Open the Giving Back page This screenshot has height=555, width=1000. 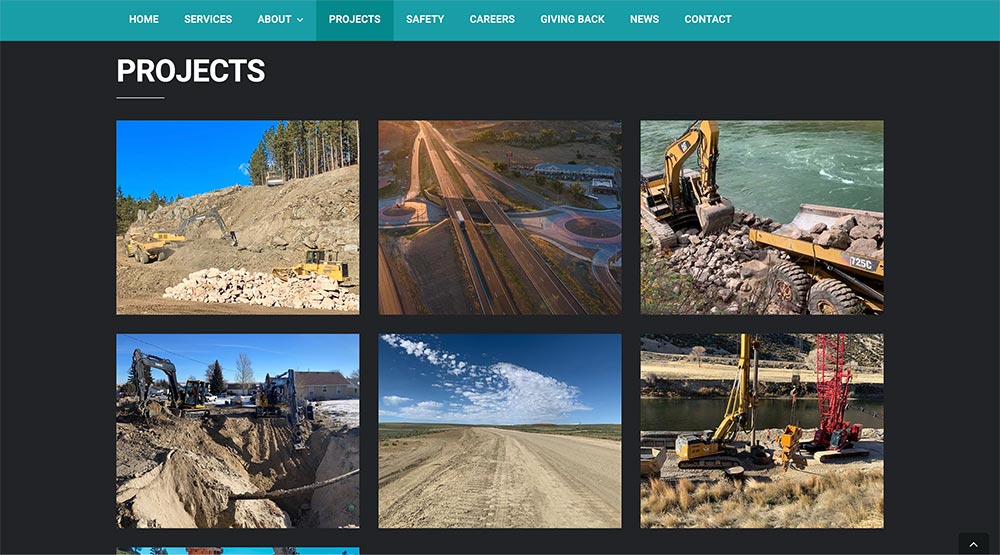[572, 19]
